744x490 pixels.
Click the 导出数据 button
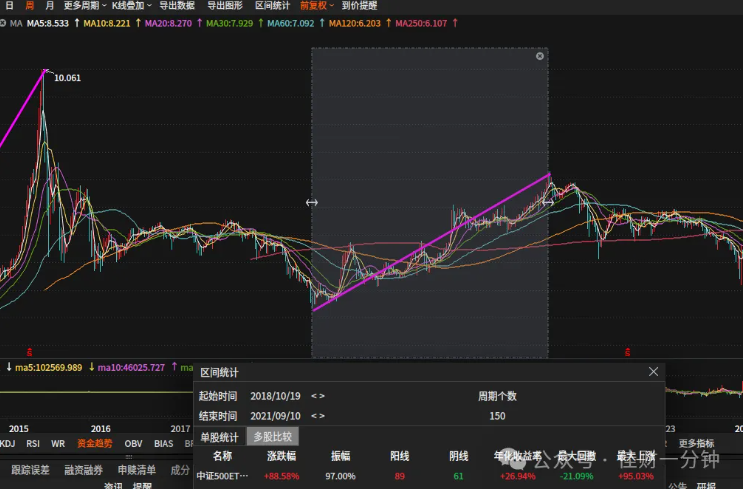[177, 6]
